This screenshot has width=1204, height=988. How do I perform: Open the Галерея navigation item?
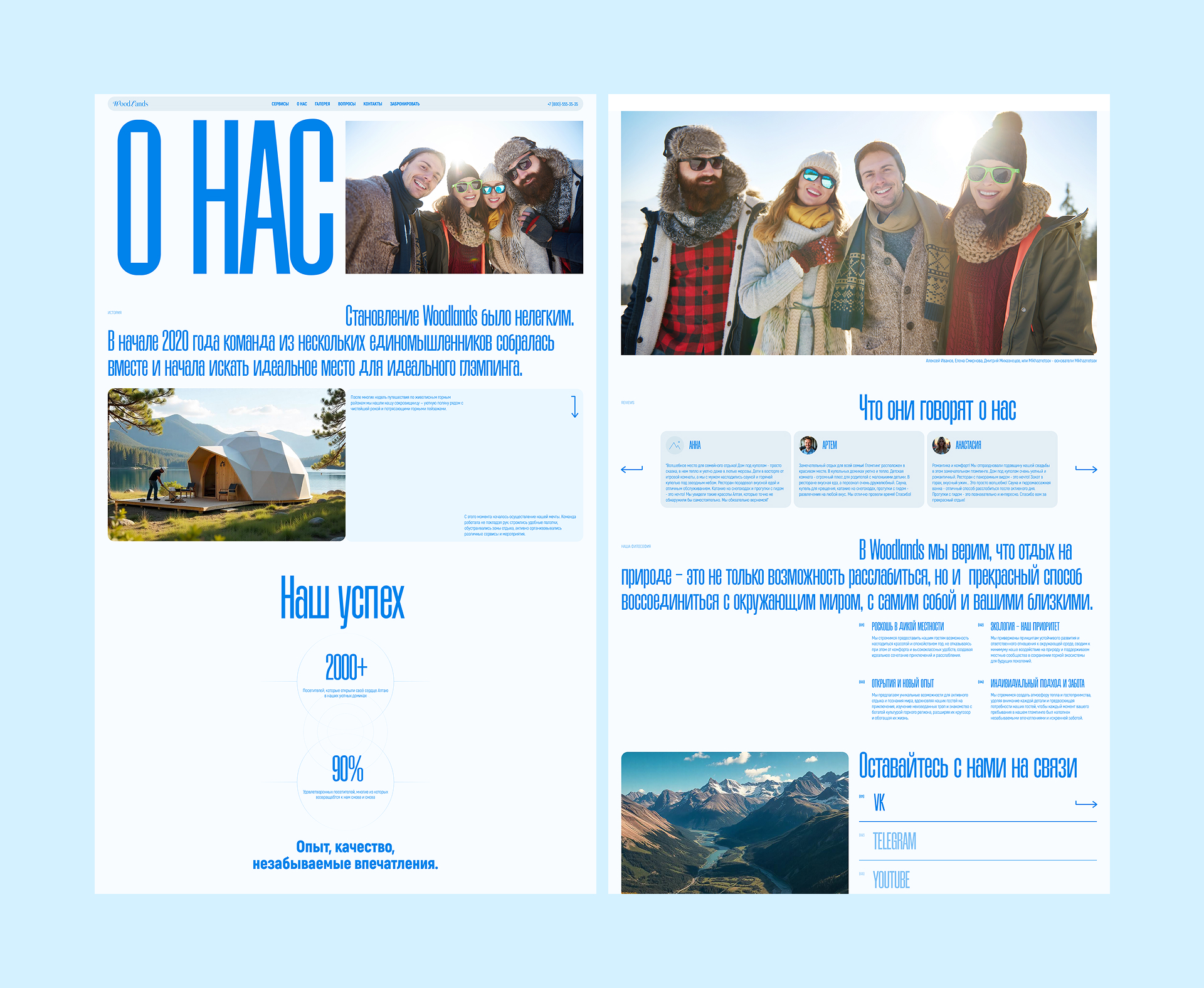322,104
